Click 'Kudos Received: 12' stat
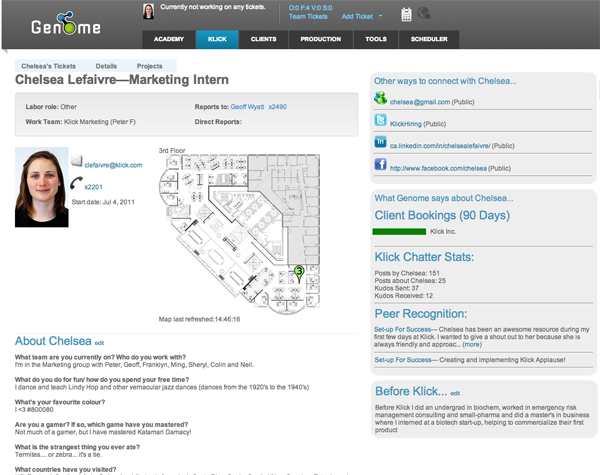The width and height of the screenshot is (600, 475). coord(404,296)
